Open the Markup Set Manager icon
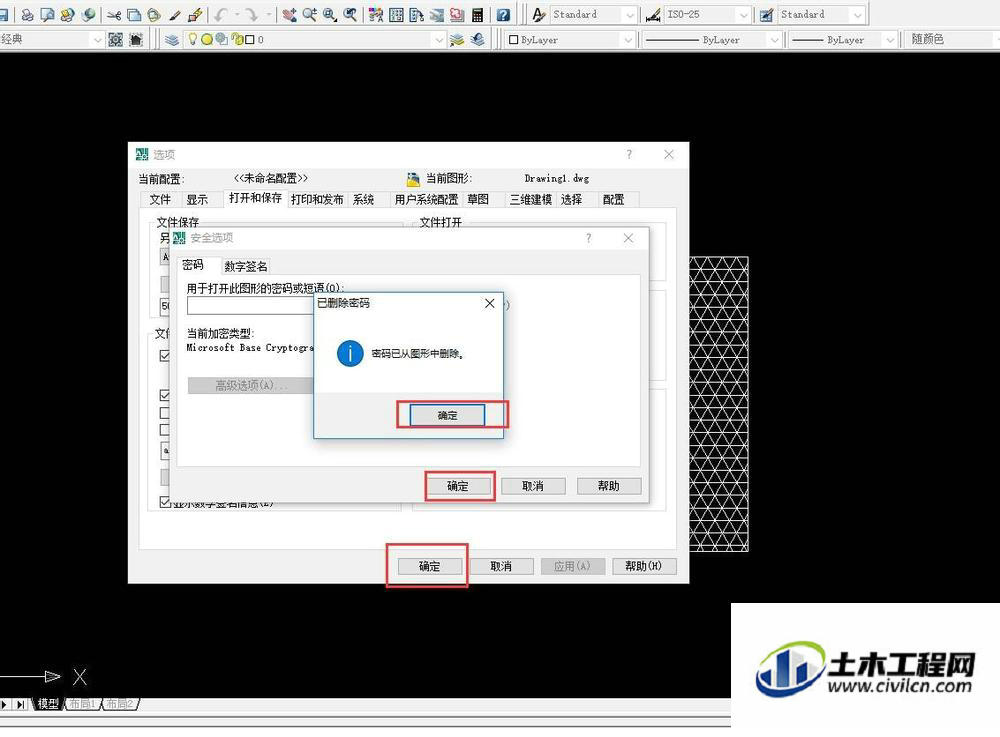Image resolution: width=1000 pixels, height=737 pixels. click(457, 15)
